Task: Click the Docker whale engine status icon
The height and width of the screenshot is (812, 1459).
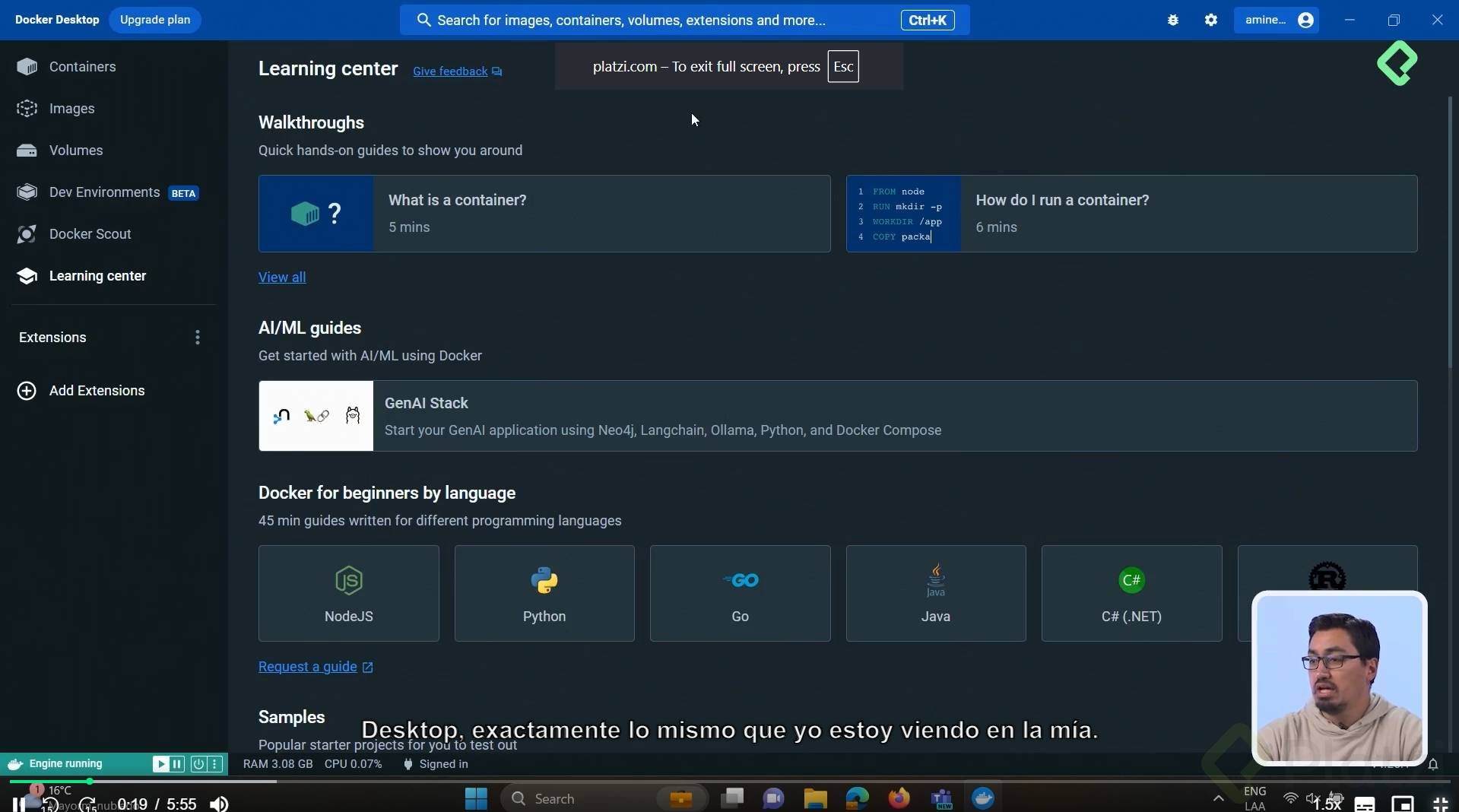Action: click(x=15, y=764)
